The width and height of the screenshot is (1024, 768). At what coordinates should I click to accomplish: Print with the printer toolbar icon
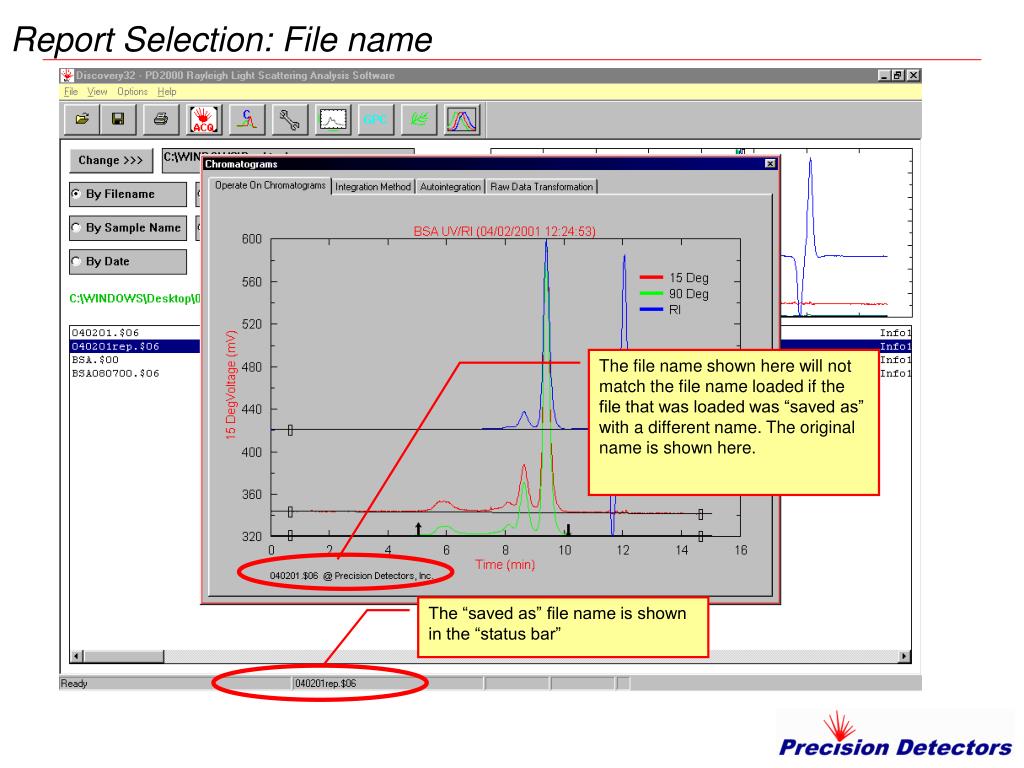click(161, 120)
